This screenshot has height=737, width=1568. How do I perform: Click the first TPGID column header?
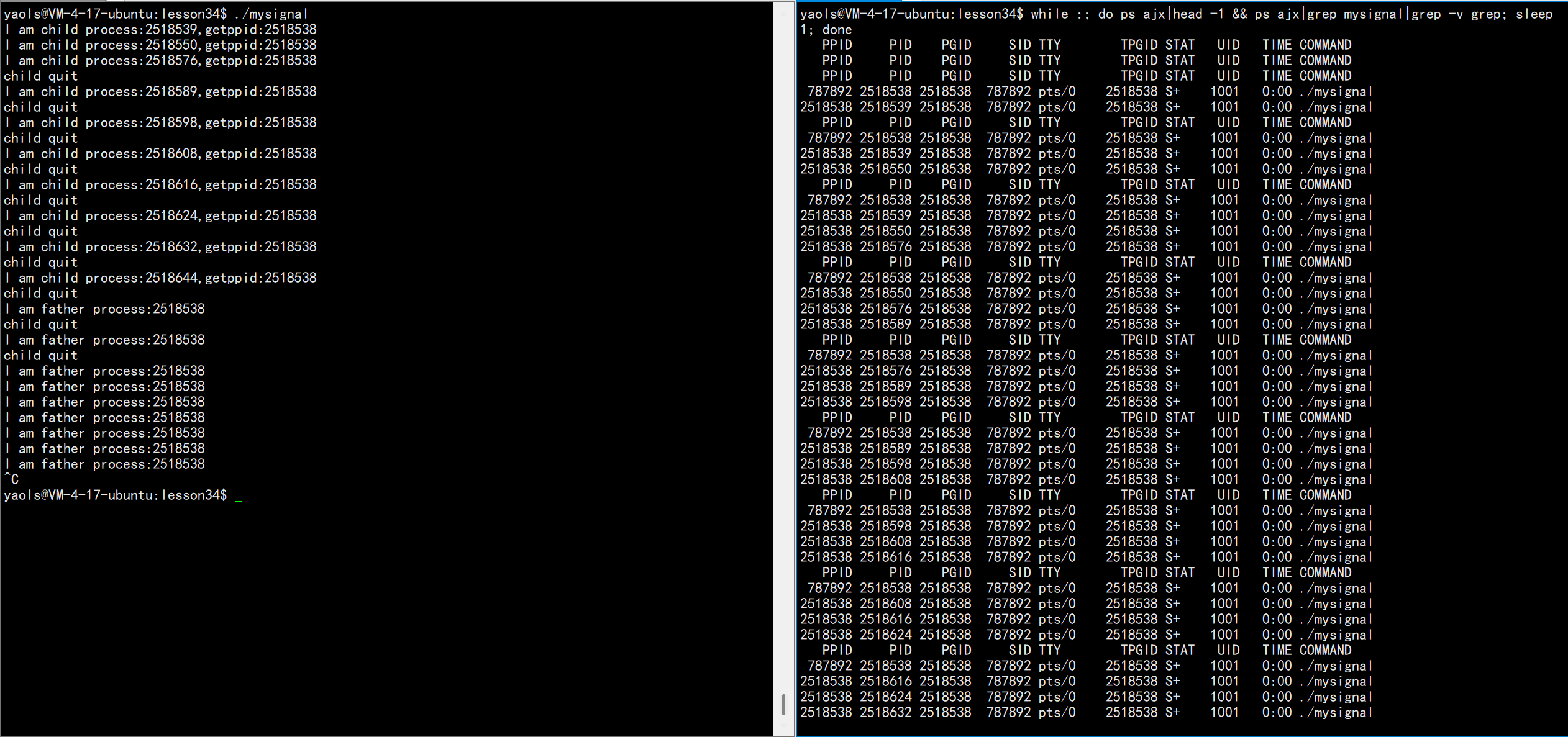point(1139,45)
